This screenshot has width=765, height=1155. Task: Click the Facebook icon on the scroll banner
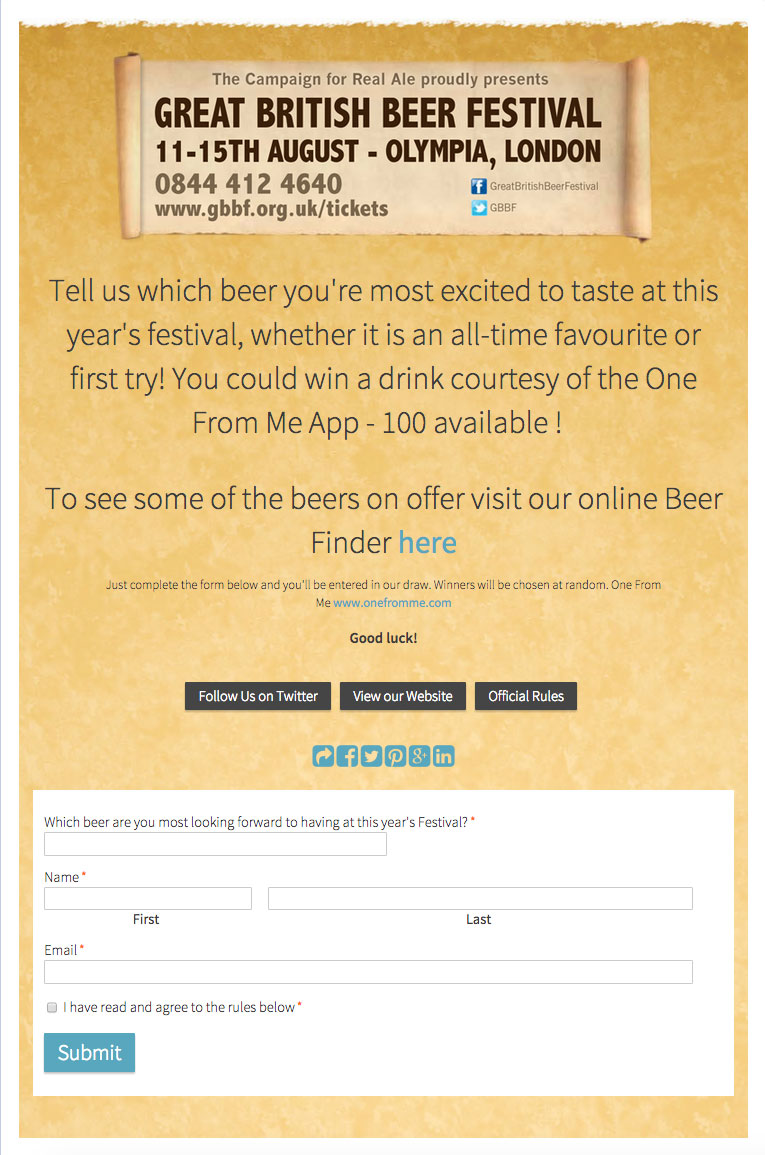pyautogui.click(x=477, y=185)
